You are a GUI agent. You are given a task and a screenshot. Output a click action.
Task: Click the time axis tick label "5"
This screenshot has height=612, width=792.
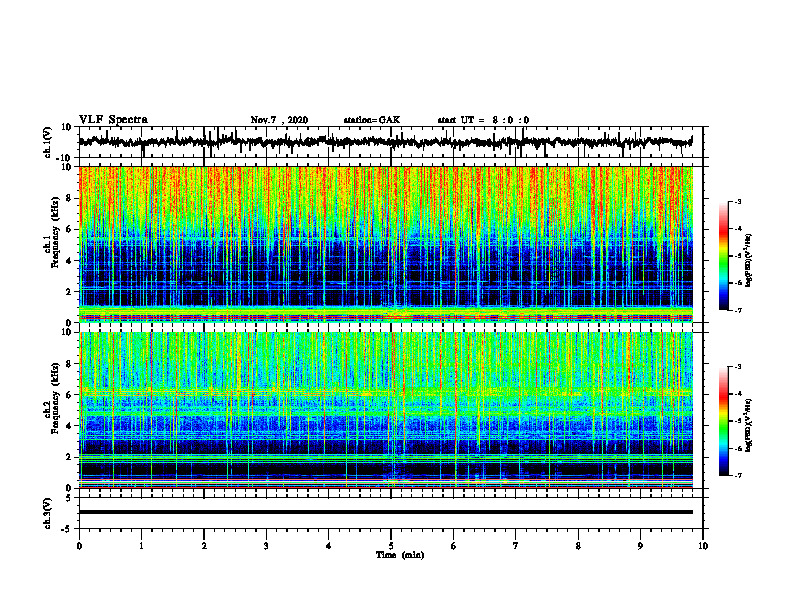390,546
